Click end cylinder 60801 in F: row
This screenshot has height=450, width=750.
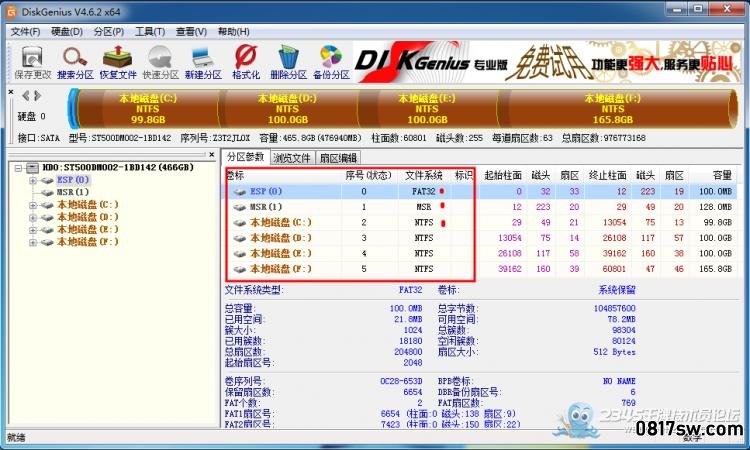(614, 269)
